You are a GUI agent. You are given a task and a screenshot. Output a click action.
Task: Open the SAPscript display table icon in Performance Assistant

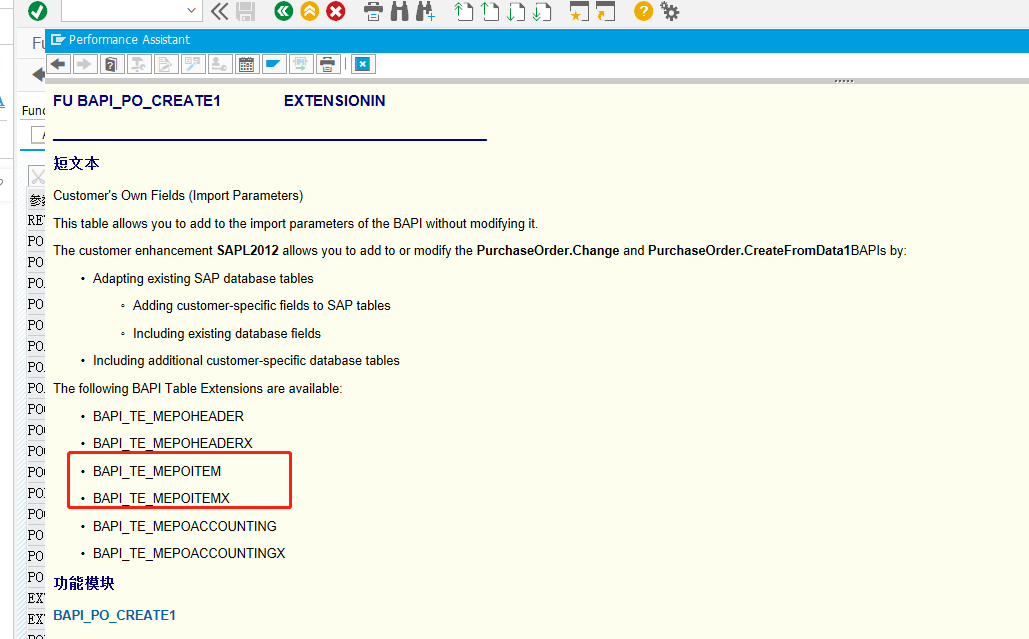(x=246, y=63)
